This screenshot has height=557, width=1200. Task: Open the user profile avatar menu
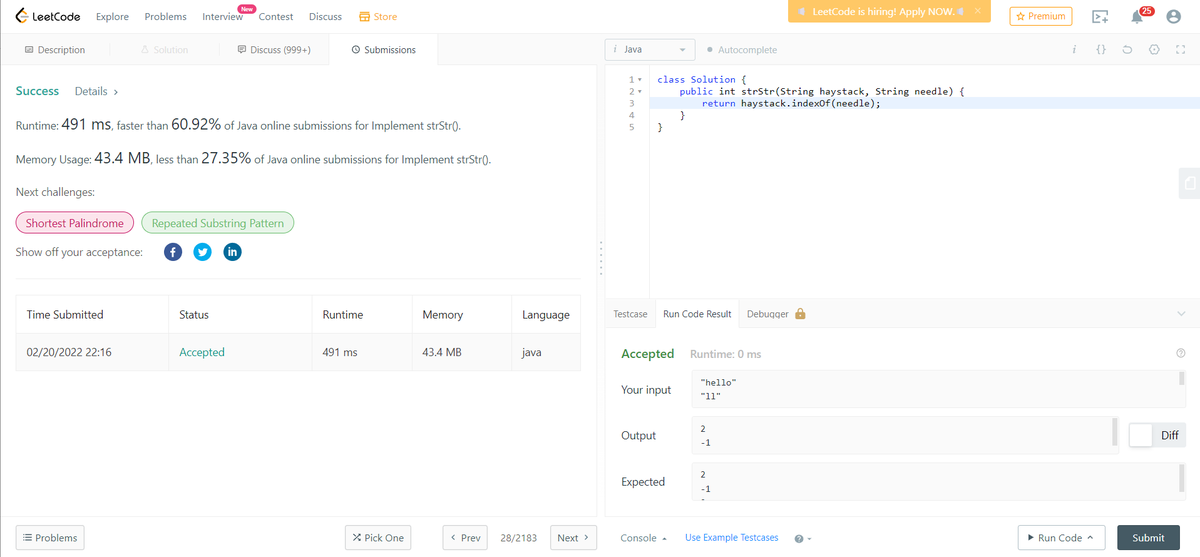[1174, 17]
